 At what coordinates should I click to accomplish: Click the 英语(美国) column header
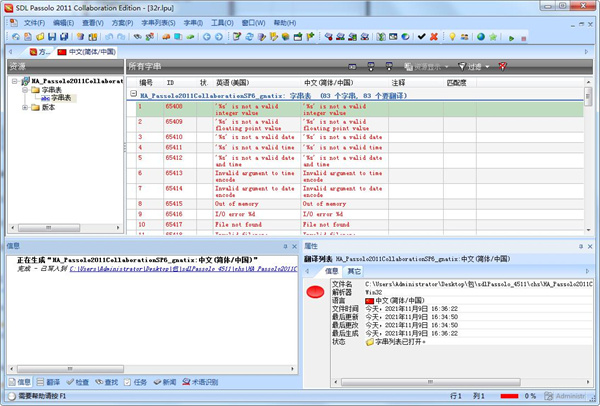[x=257, y=83]
